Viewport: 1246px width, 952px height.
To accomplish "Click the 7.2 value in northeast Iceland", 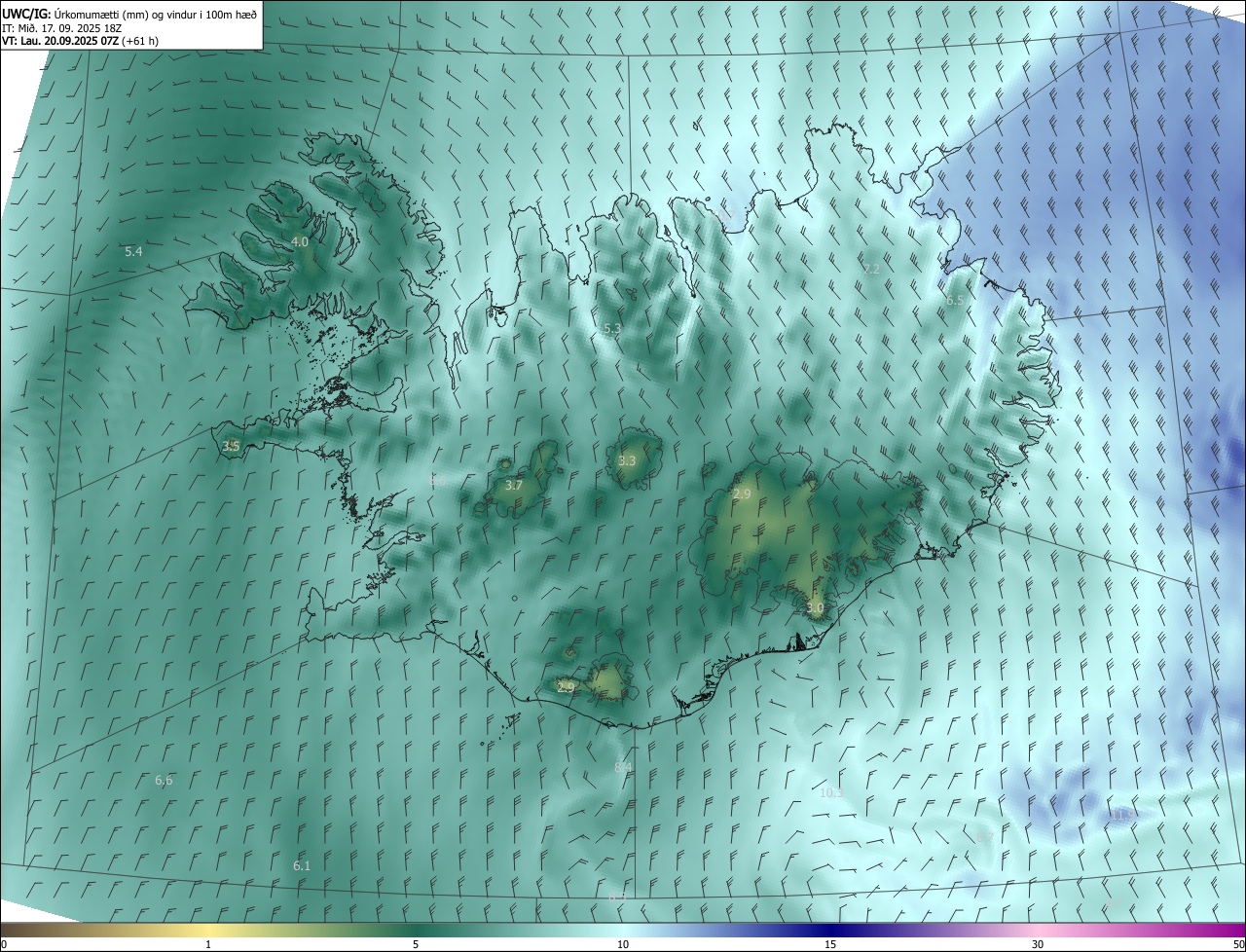I will 871,269.
